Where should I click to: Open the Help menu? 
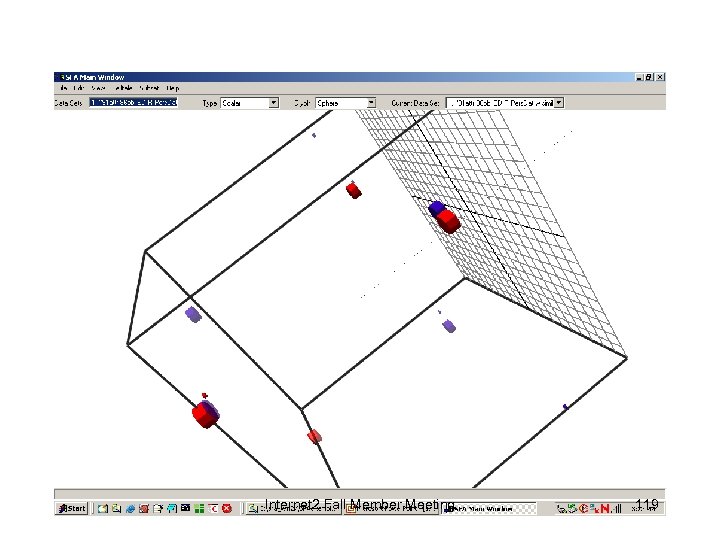point(173,88)
